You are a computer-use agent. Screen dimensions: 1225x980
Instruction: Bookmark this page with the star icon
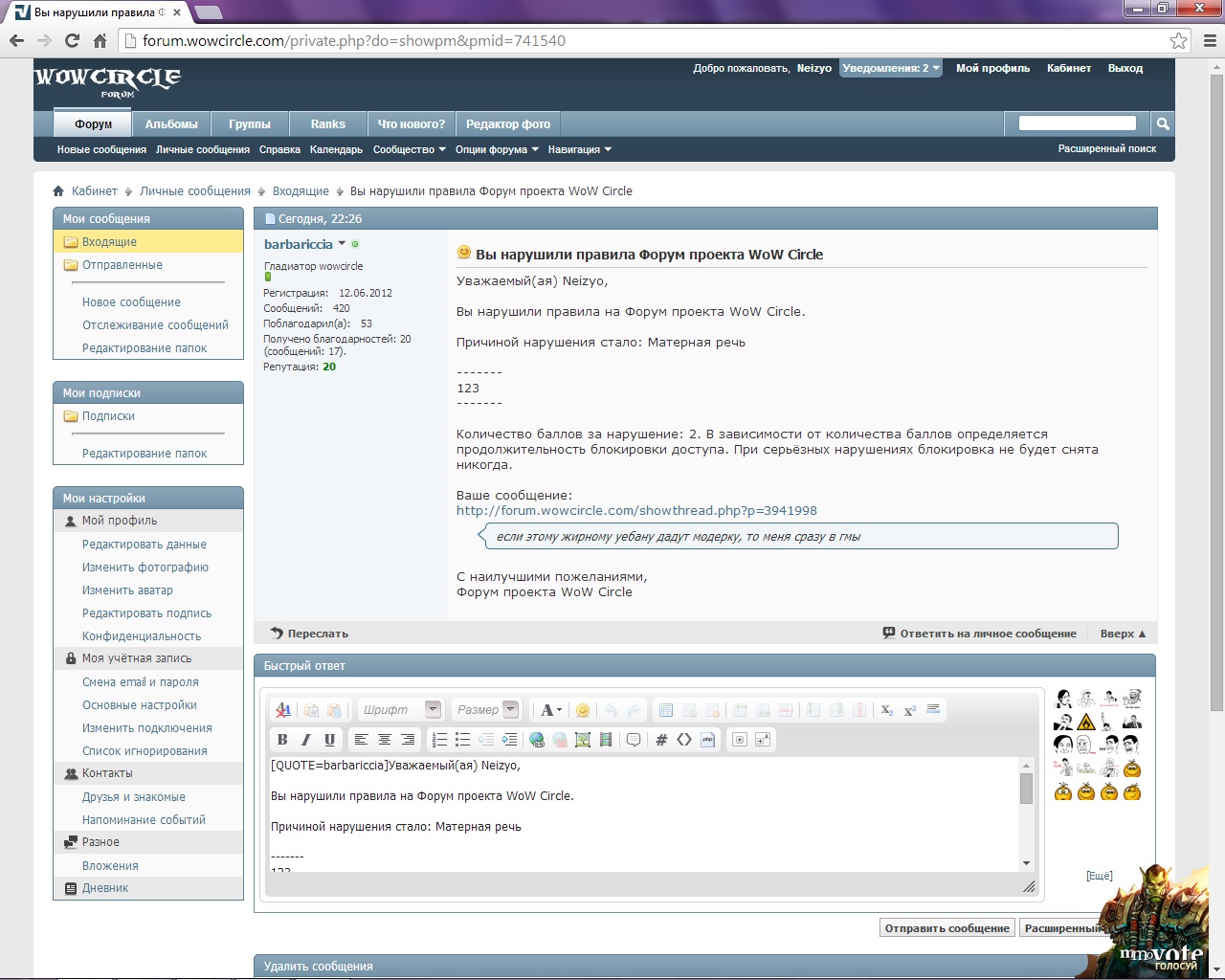coord(1179,41)
